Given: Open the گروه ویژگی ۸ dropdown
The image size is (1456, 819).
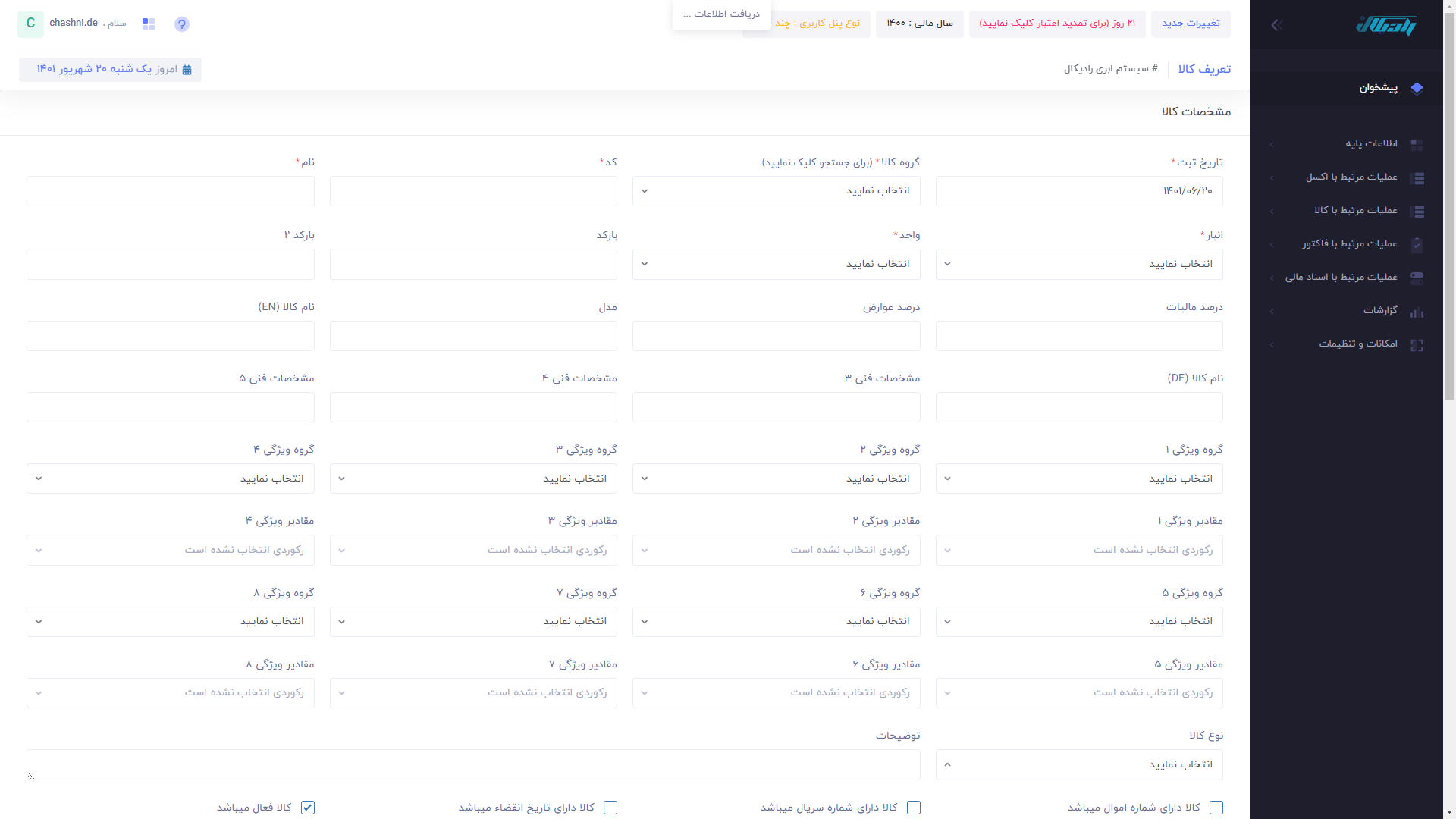Looking at the screenshot, I should point(171,621).
